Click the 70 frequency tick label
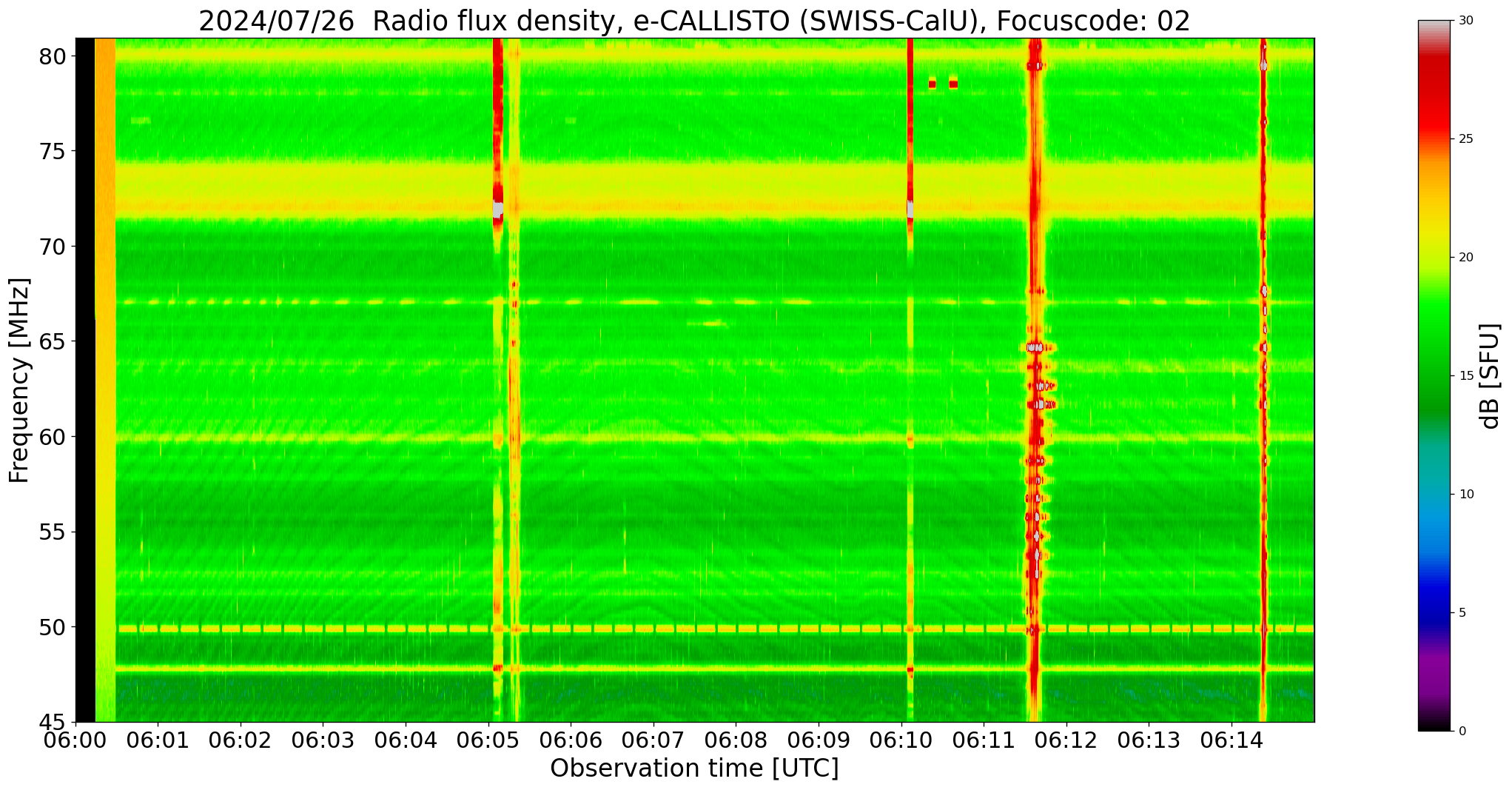1512x790 pixels. click(x=53, y=247)
